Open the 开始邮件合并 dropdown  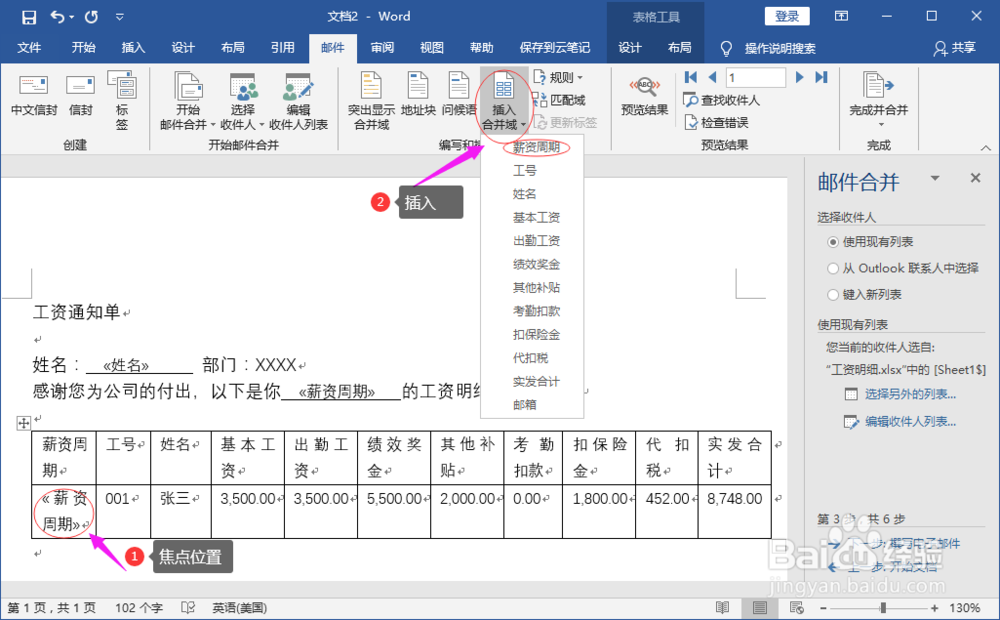188,101
